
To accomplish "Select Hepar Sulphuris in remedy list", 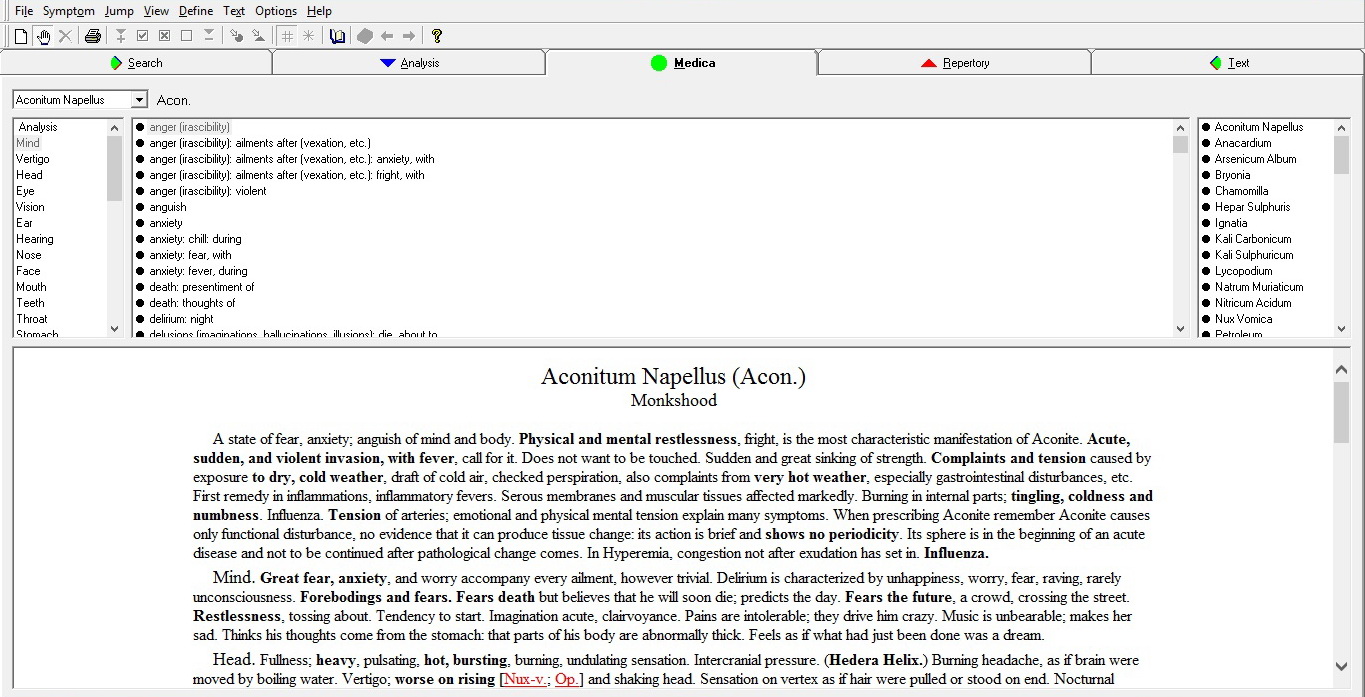I will 1252,207.
